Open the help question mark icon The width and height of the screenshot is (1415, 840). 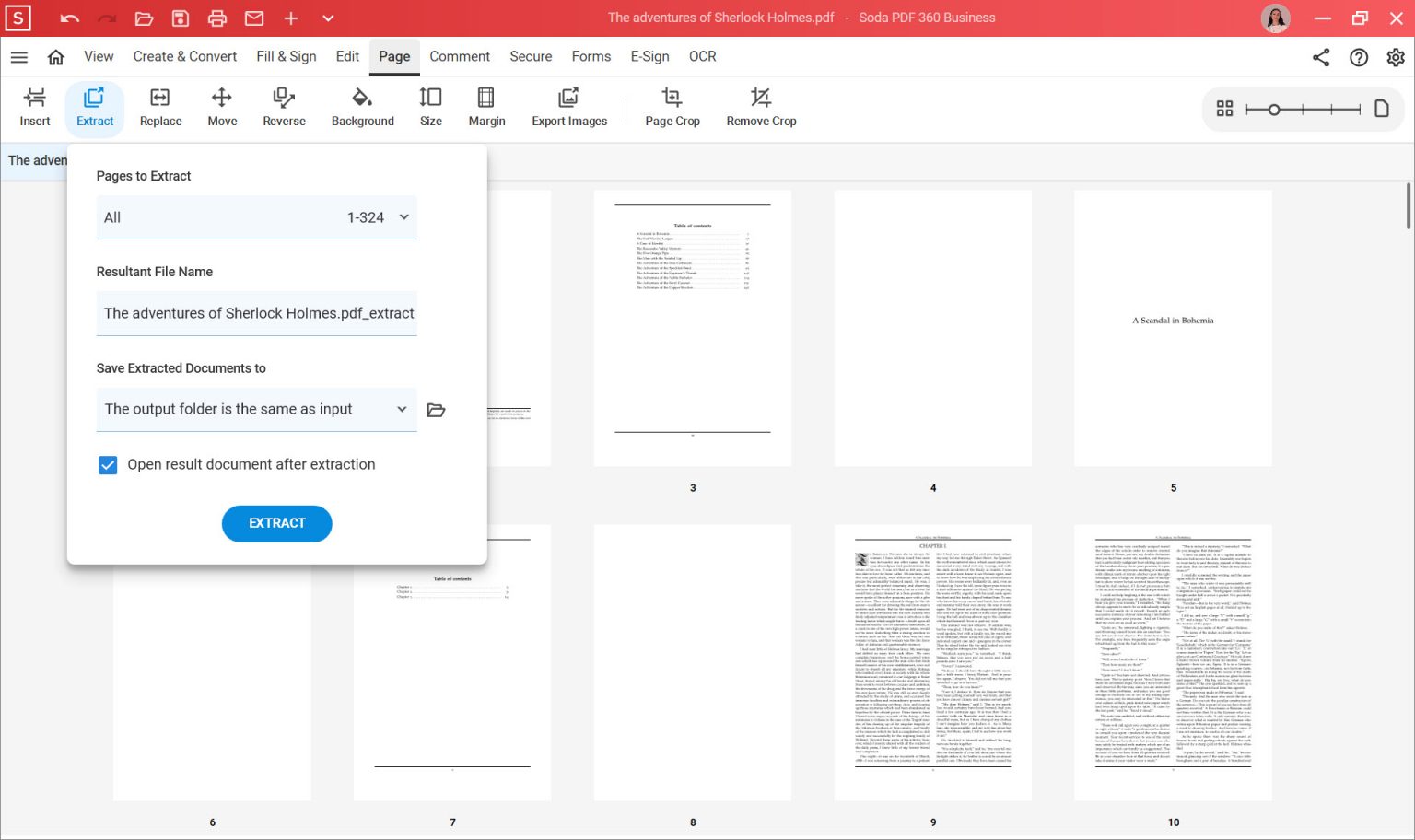click(1359, 57)
